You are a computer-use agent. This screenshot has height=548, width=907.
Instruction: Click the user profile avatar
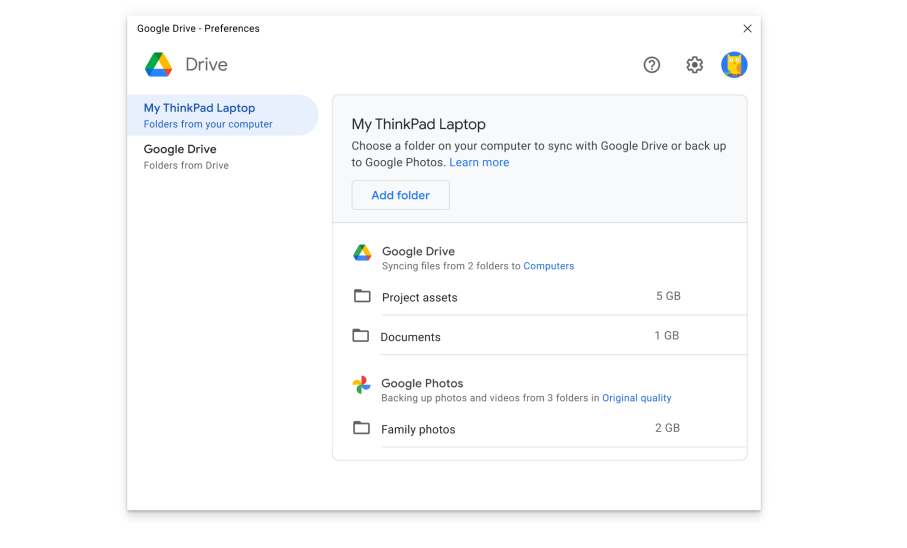click(x=734, y=65)
